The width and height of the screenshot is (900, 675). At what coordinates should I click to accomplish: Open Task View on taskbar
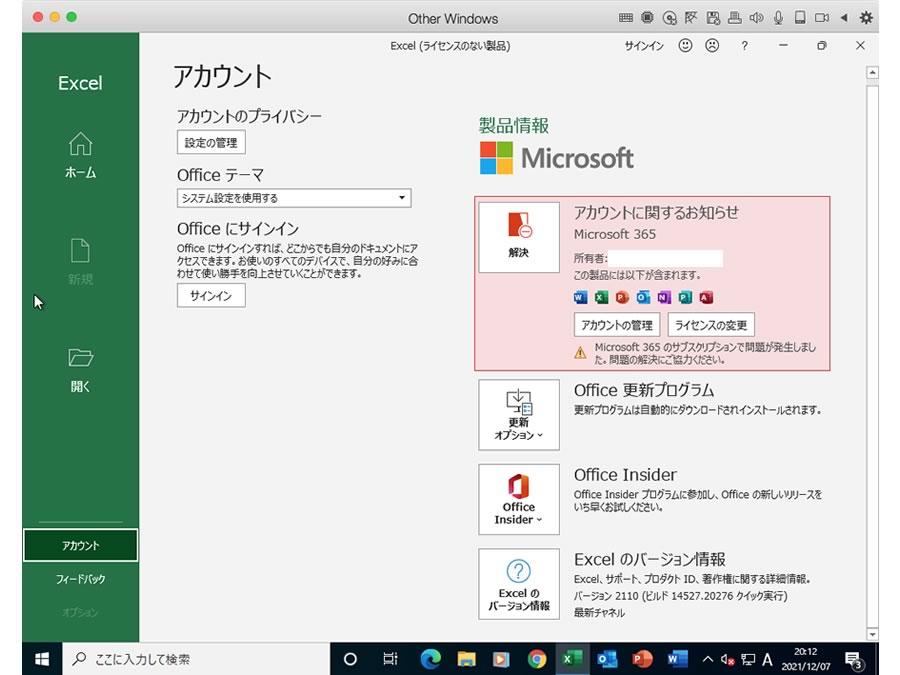pyautogui.click(x=390, y=659)
